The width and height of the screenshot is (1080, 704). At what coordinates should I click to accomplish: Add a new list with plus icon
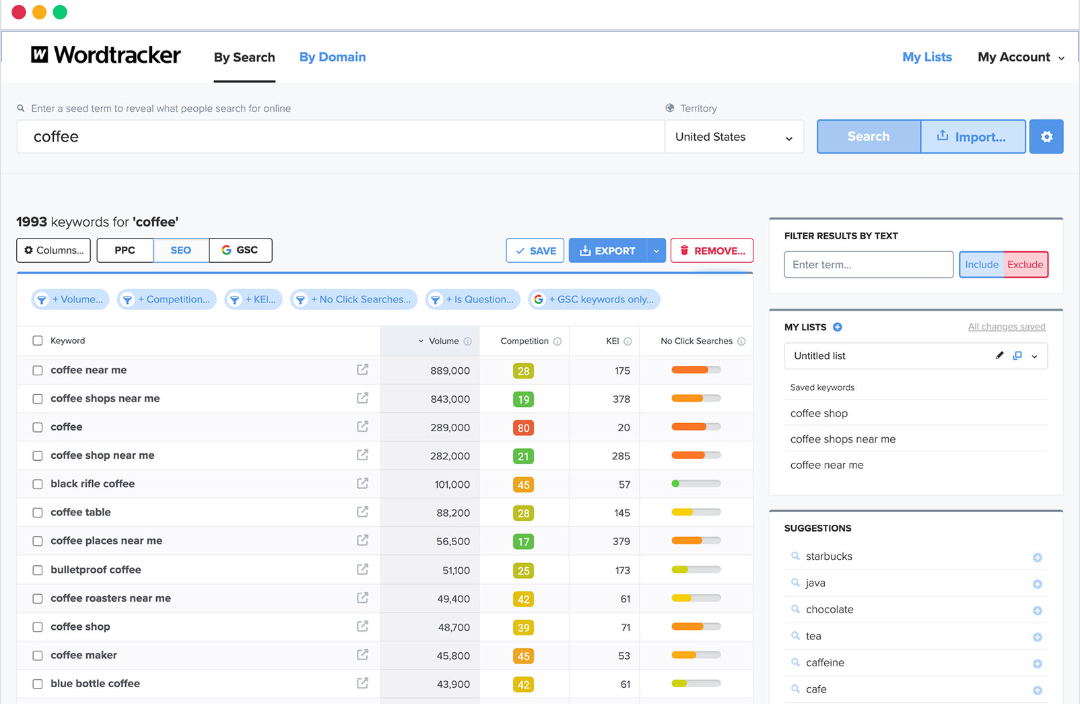pos(837,327)
